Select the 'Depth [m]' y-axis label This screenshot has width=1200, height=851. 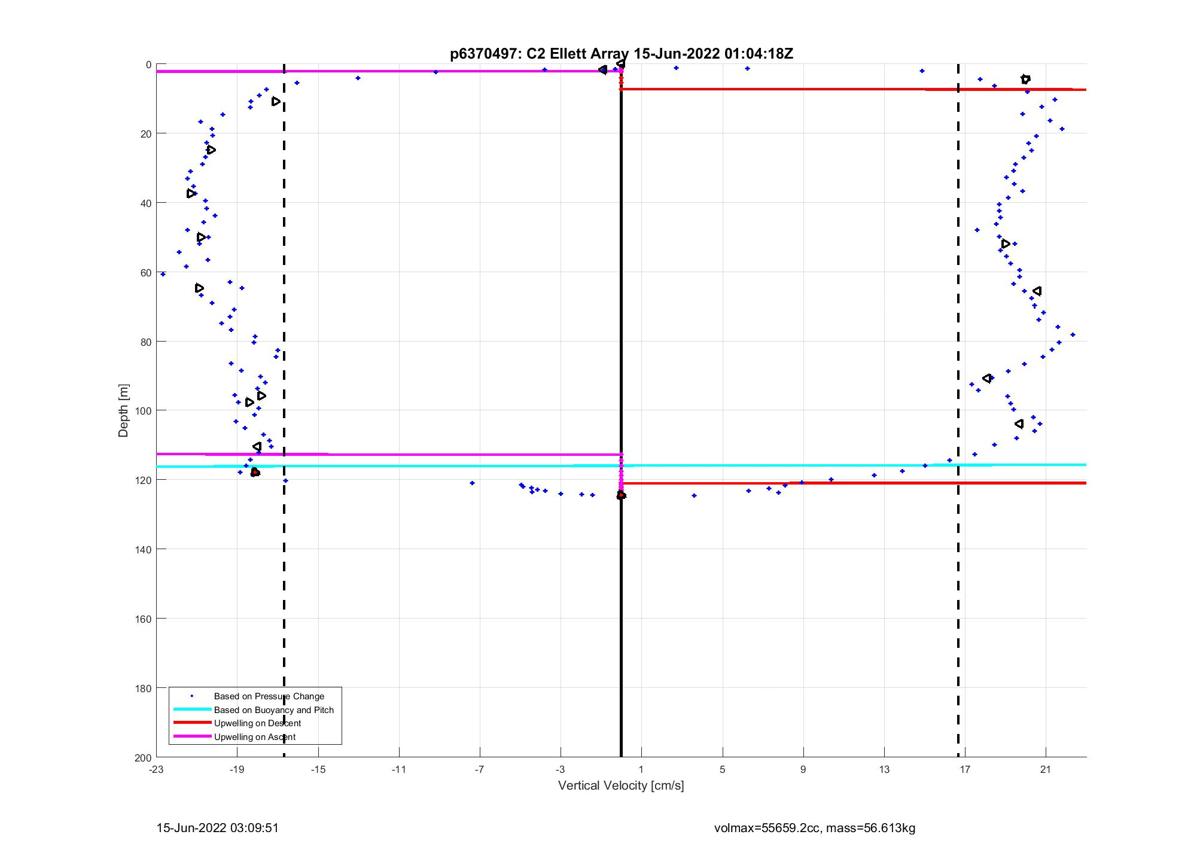click(x=124, y=411)
